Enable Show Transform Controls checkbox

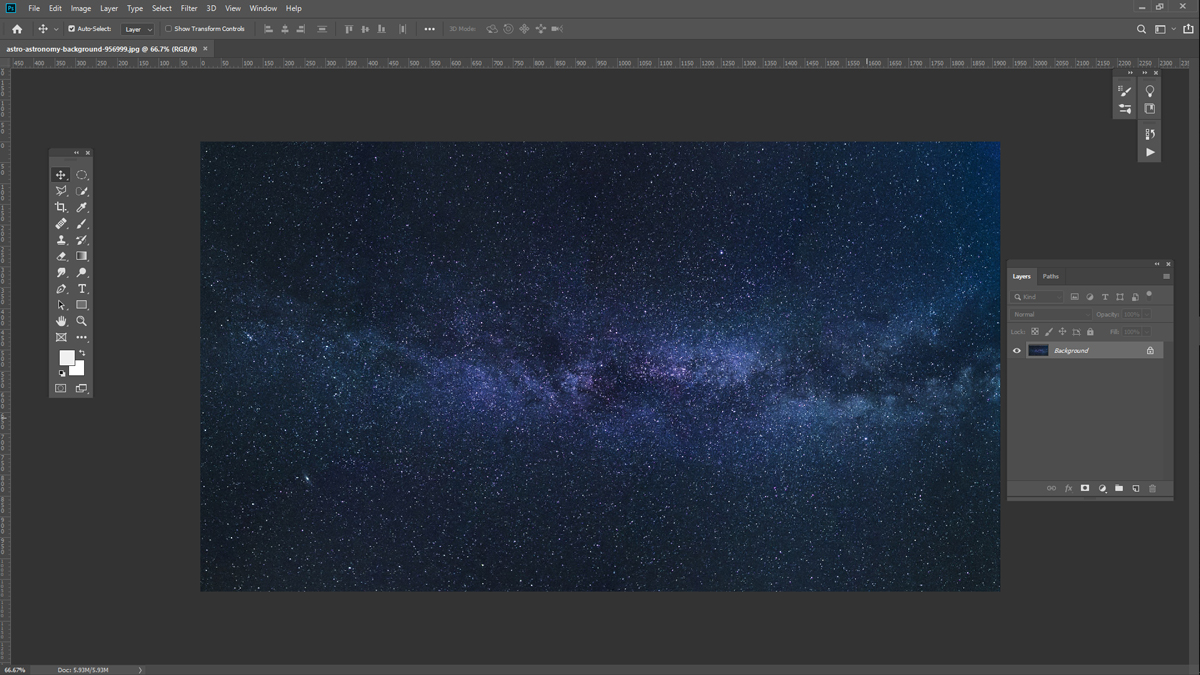(x=168, y=29)
